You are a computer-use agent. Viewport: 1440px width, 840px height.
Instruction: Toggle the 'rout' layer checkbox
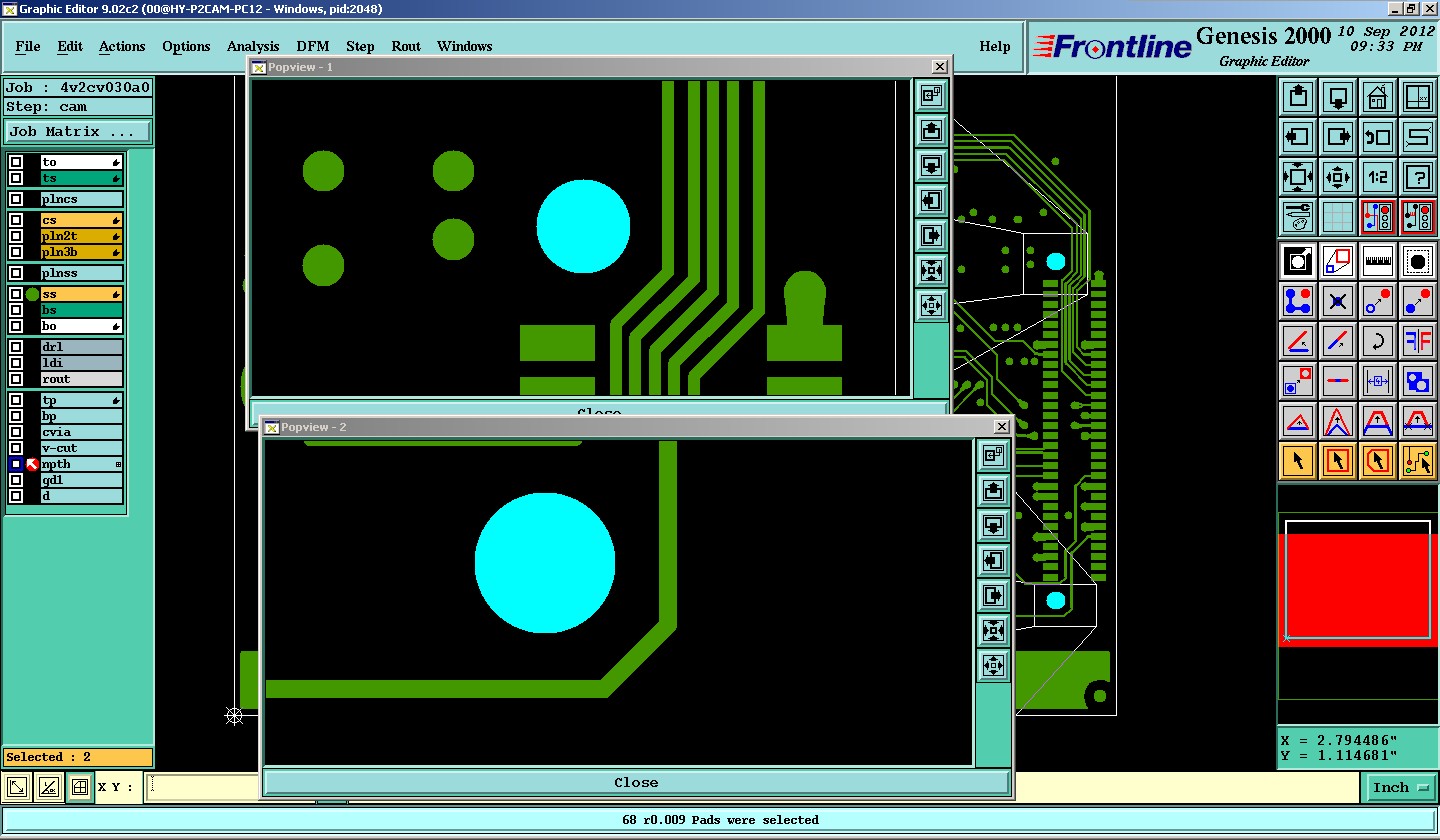pyautogui.click(x=16, y=379)
